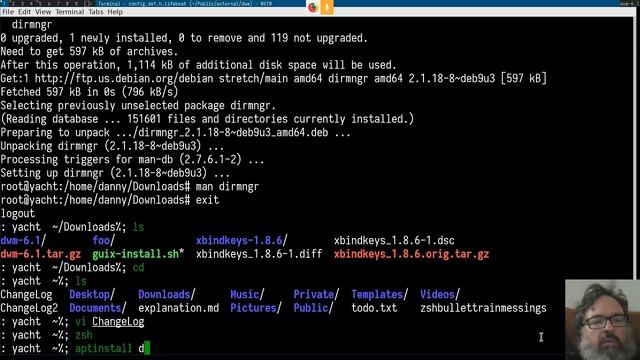Click the zshbullettrainmessings file name
The image size is (640, 360).
483,308
